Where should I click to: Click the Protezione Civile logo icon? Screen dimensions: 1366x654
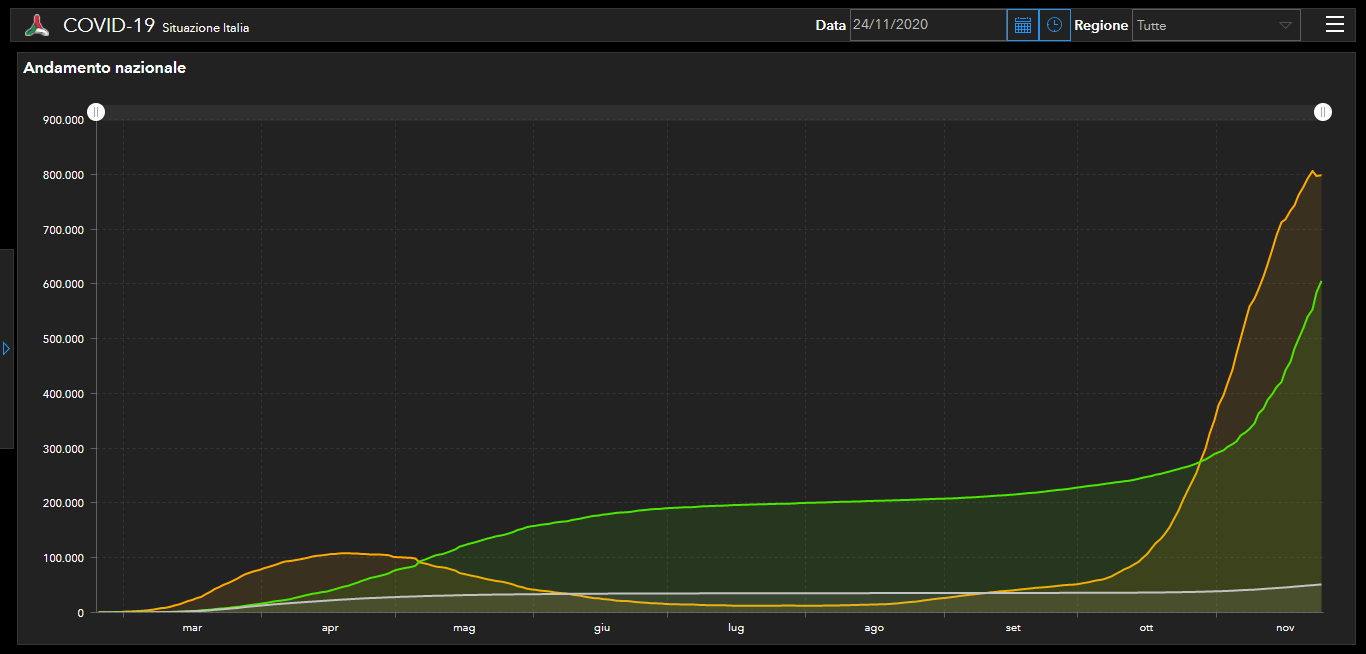[37, 26]
